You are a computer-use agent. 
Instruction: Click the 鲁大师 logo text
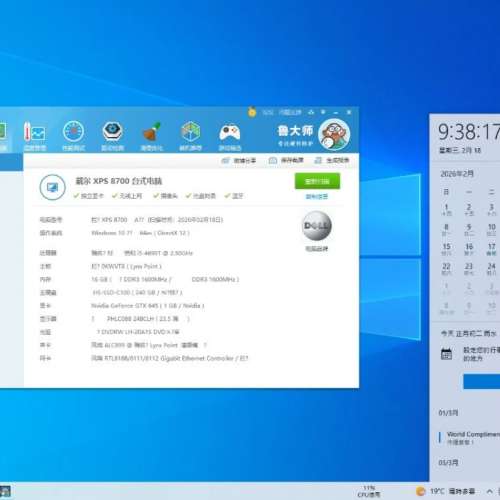[295, 131]
